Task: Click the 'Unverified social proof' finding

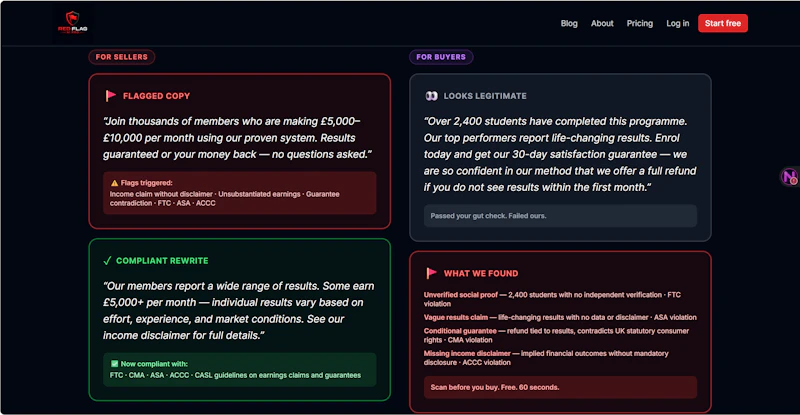Action: point(552,299)
